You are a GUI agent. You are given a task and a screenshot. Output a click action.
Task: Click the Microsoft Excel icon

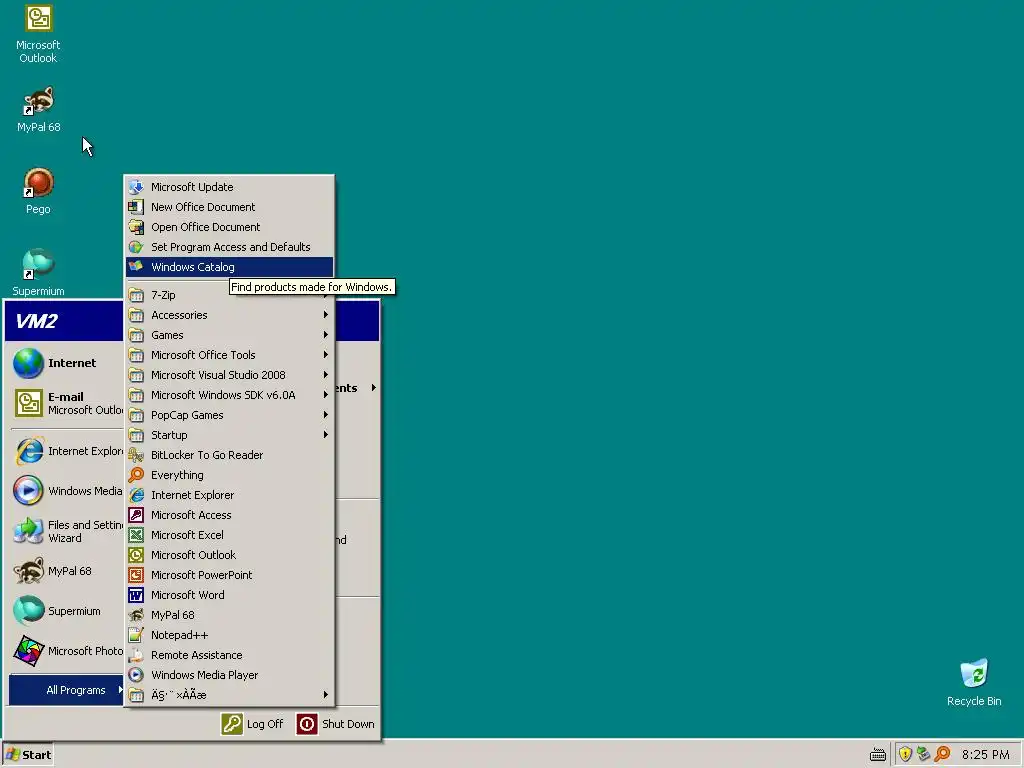[x=136, y=535]
